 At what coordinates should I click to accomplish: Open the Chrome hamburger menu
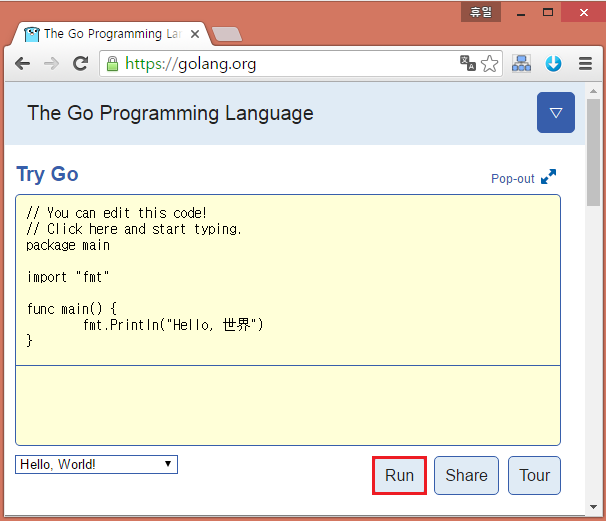click(x=585, y=64)
